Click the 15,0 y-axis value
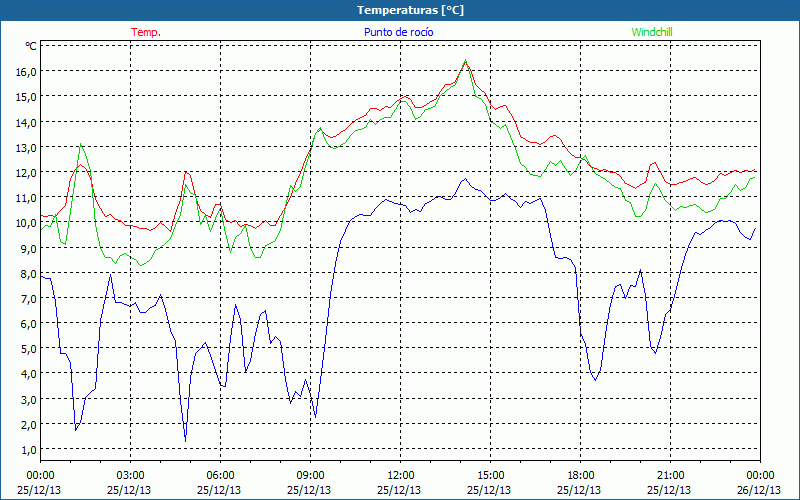This screenshot has height=500, width=800. pos(27,97)
